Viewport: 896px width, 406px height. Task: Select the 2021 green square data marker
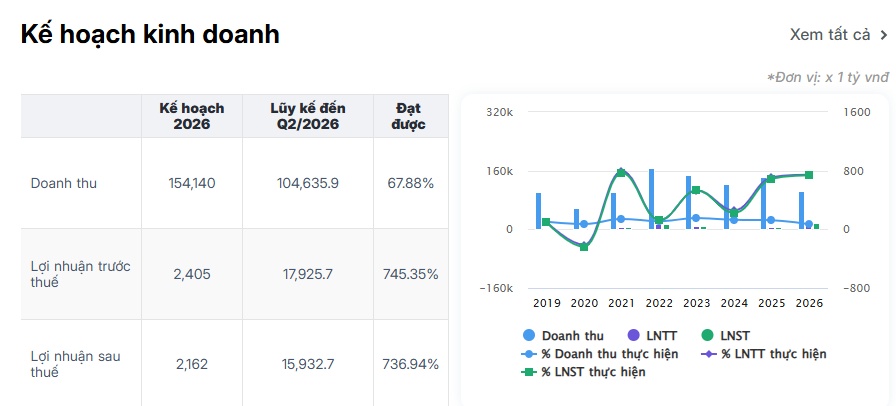tap(621, 173)
